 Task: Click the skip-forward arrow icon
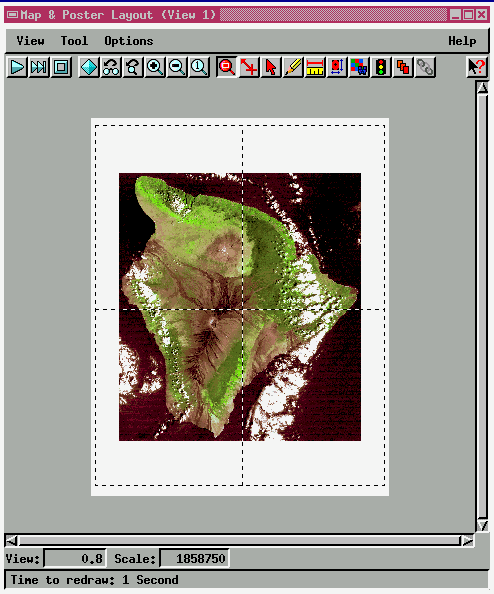(x=39, y=67)
